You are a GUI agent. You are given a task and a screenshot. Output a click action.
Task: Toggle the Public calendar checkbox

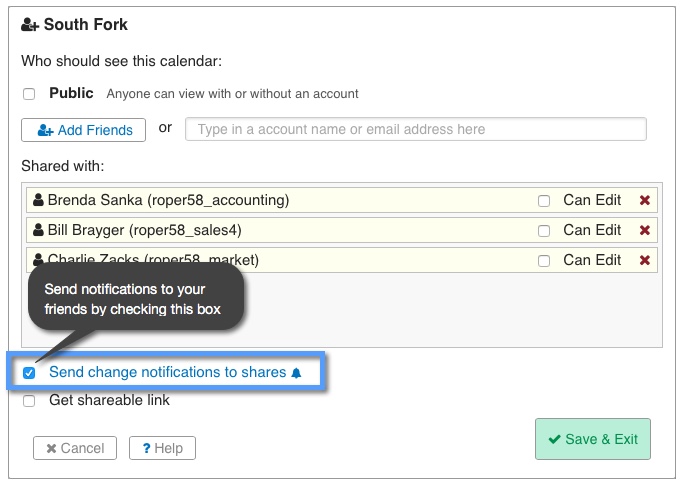pyautogui.click(x=29, y=94)
